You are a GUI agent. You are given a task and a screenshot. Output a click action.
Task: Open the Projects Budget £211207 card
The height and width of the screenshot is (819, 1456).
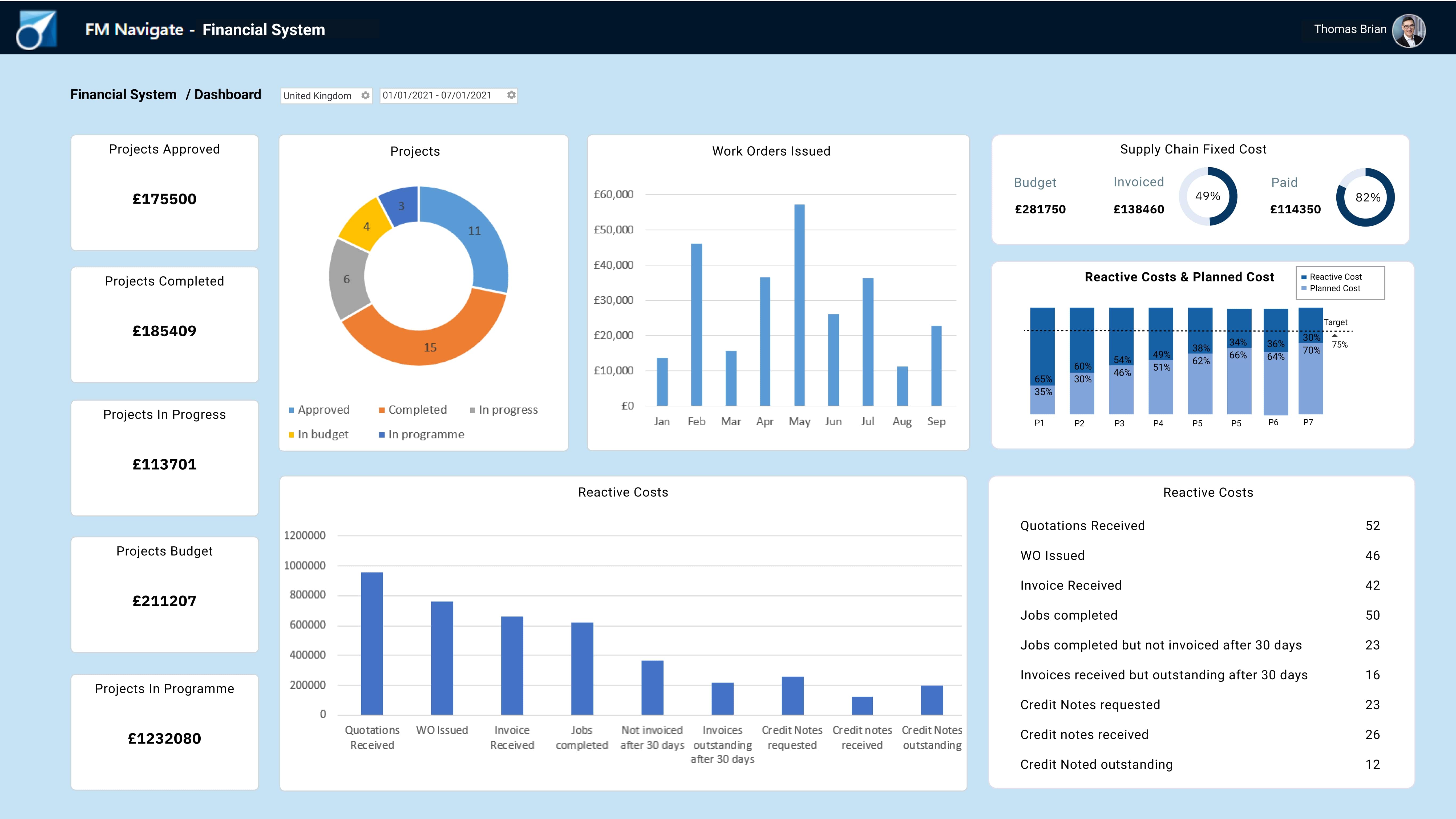[164, 595]
